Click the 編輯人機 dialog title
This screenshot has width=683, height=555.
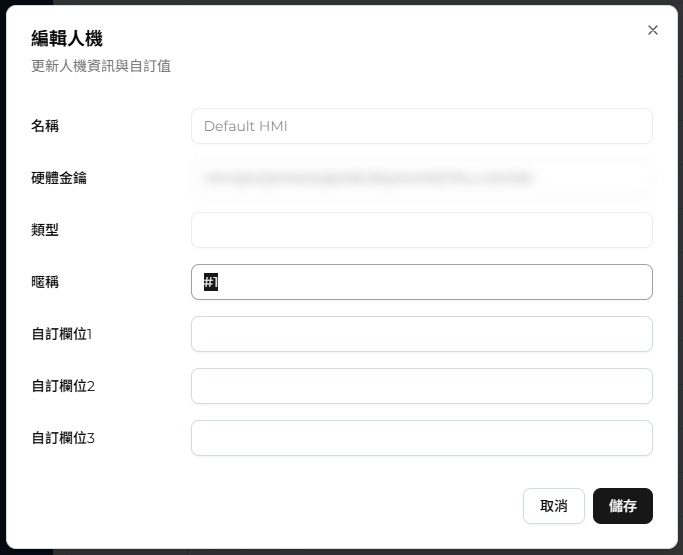[x=67, y=38]
